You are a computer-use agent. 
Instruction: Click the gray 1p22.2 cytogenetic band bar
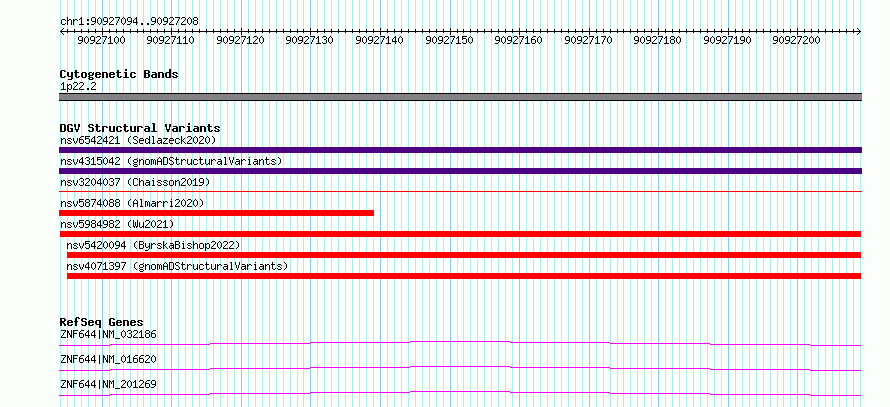460,97
